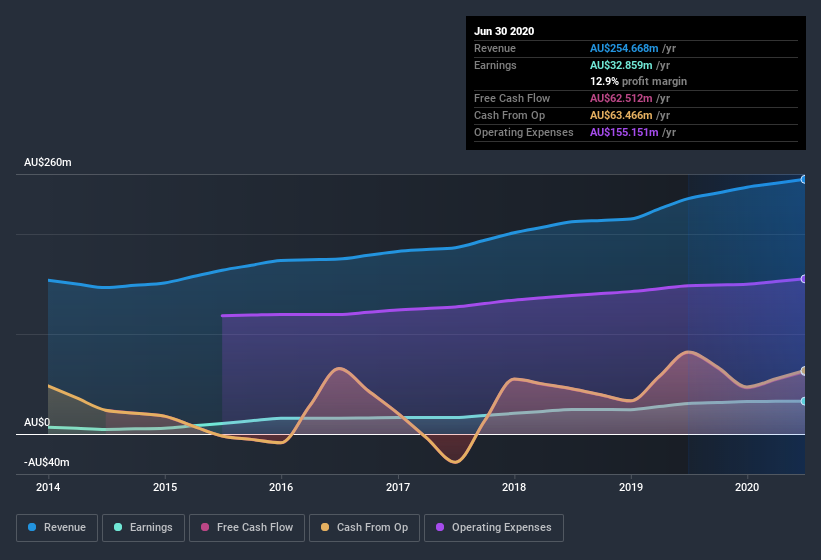Toggle the Earnings legend button
Image resolution: width=821 pixels, height=560 pixels.
point(143,528)
